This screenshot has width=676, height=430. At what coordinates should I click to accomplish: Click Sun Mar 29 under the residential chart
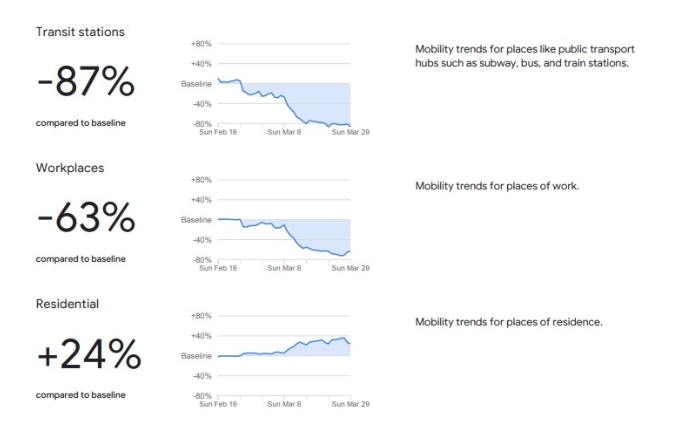[351, 404]
